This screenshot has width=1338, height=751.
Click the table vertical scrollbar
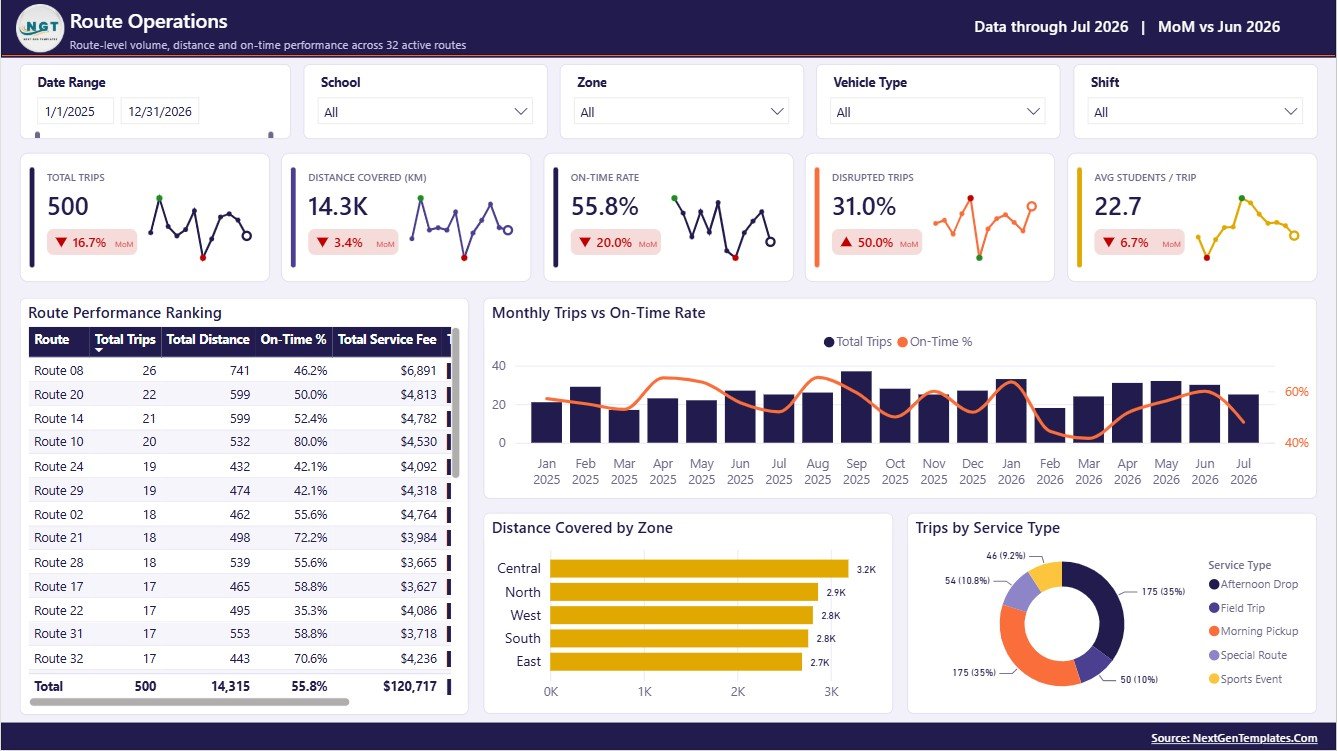(456, 402)
